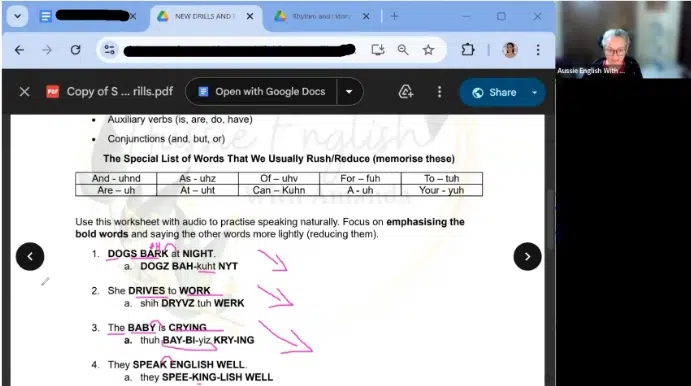Click table cell 'For – fuh'
This screenshot has width=691, height=386.
click(x=360, y=178)
